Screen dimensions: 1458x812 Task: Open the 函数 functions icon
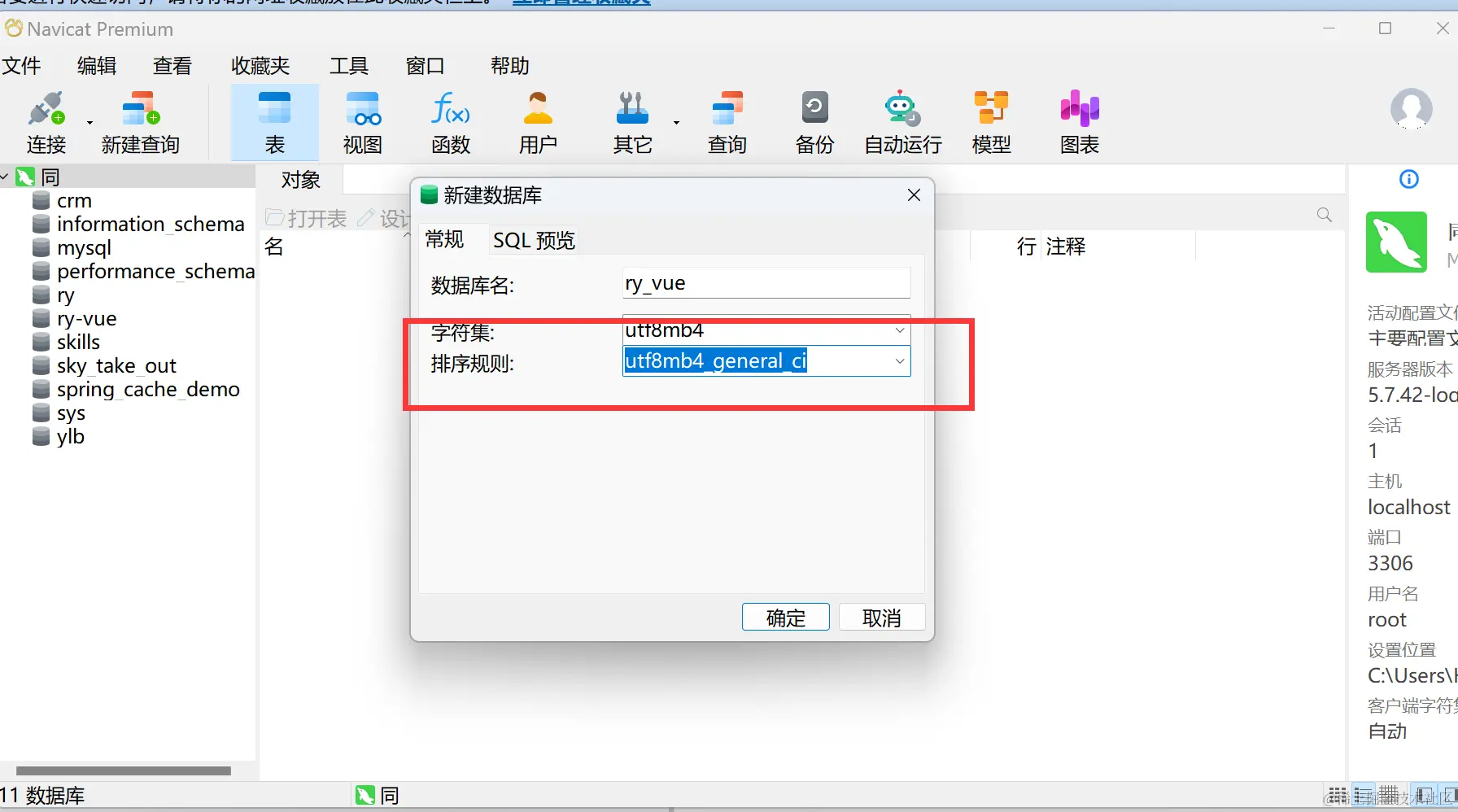pos(451,122)
